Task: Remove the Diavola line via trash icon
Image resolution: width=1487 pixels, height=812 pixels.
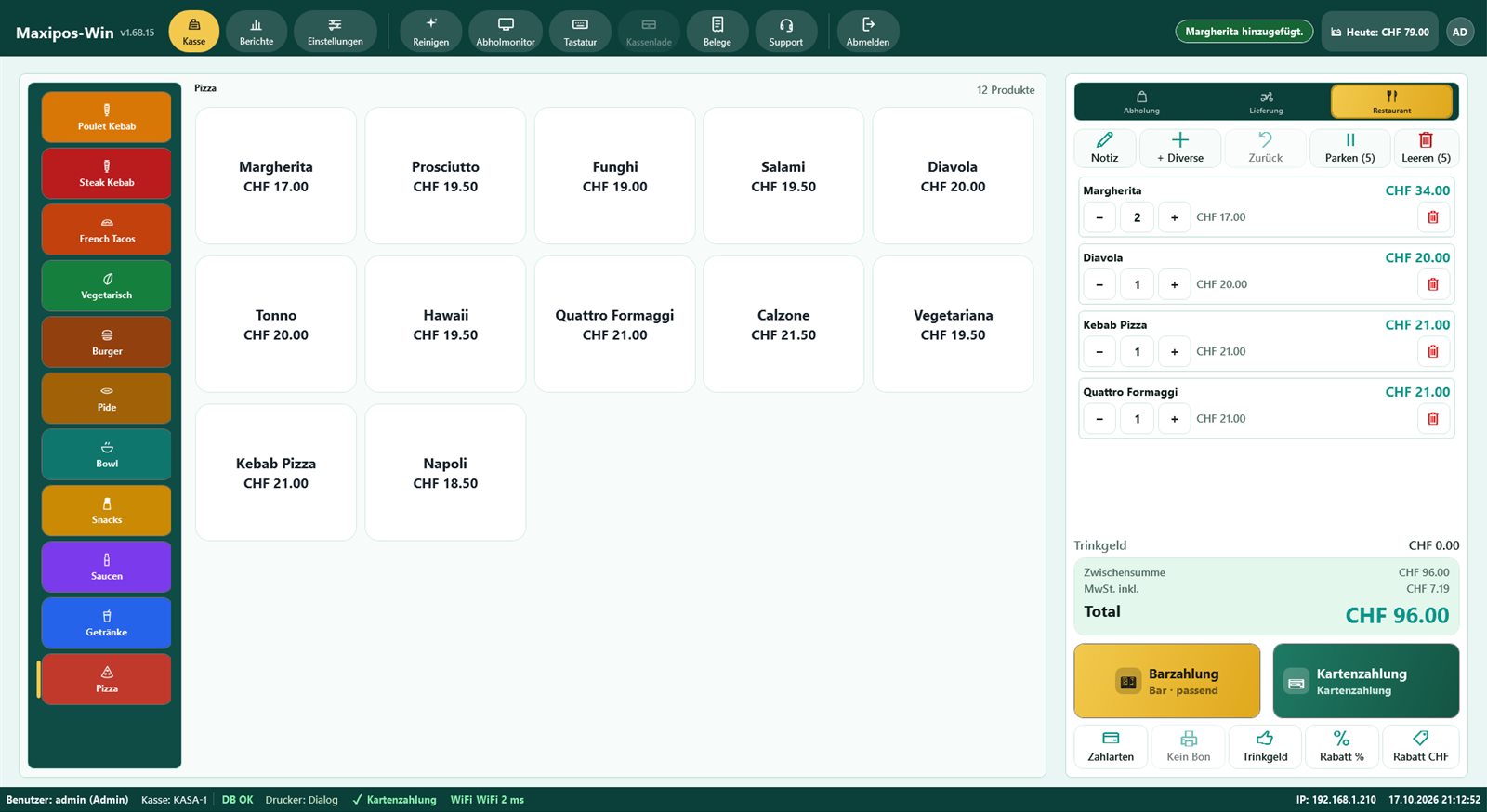Action: (1433, 284)
